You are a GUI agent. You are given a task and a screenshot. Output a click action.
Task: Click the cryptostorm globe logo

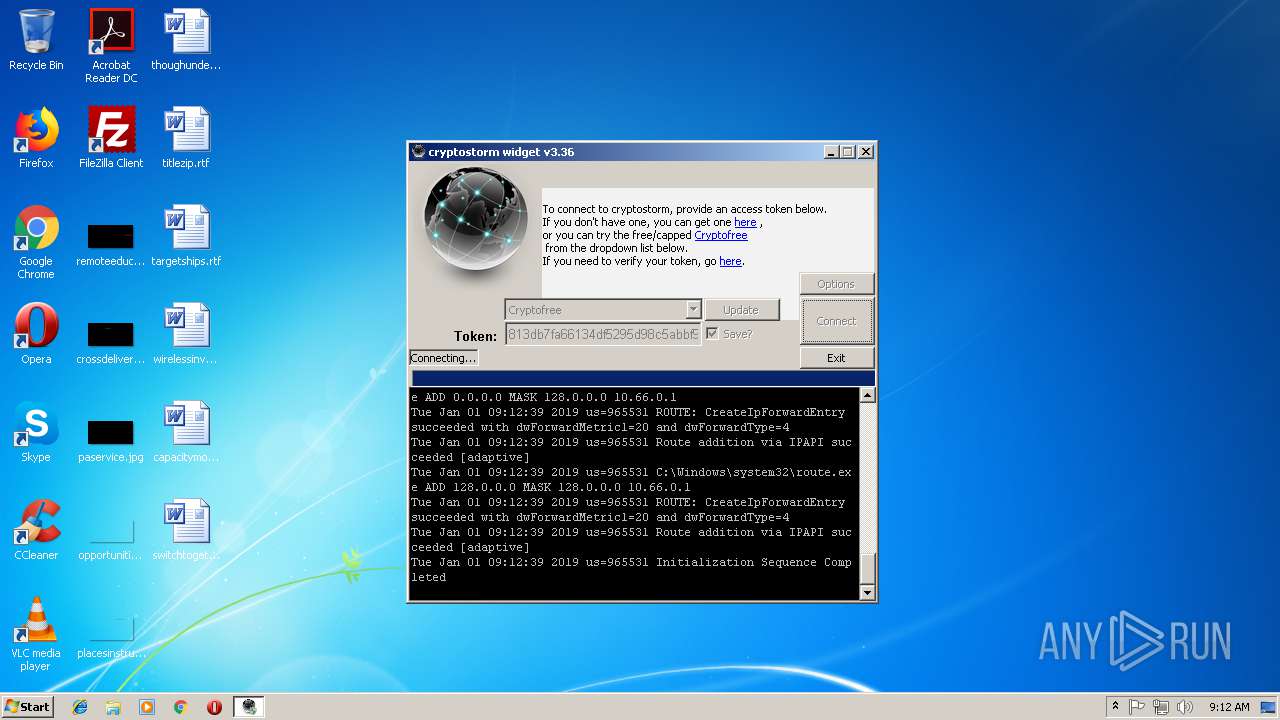pos(475,219)
